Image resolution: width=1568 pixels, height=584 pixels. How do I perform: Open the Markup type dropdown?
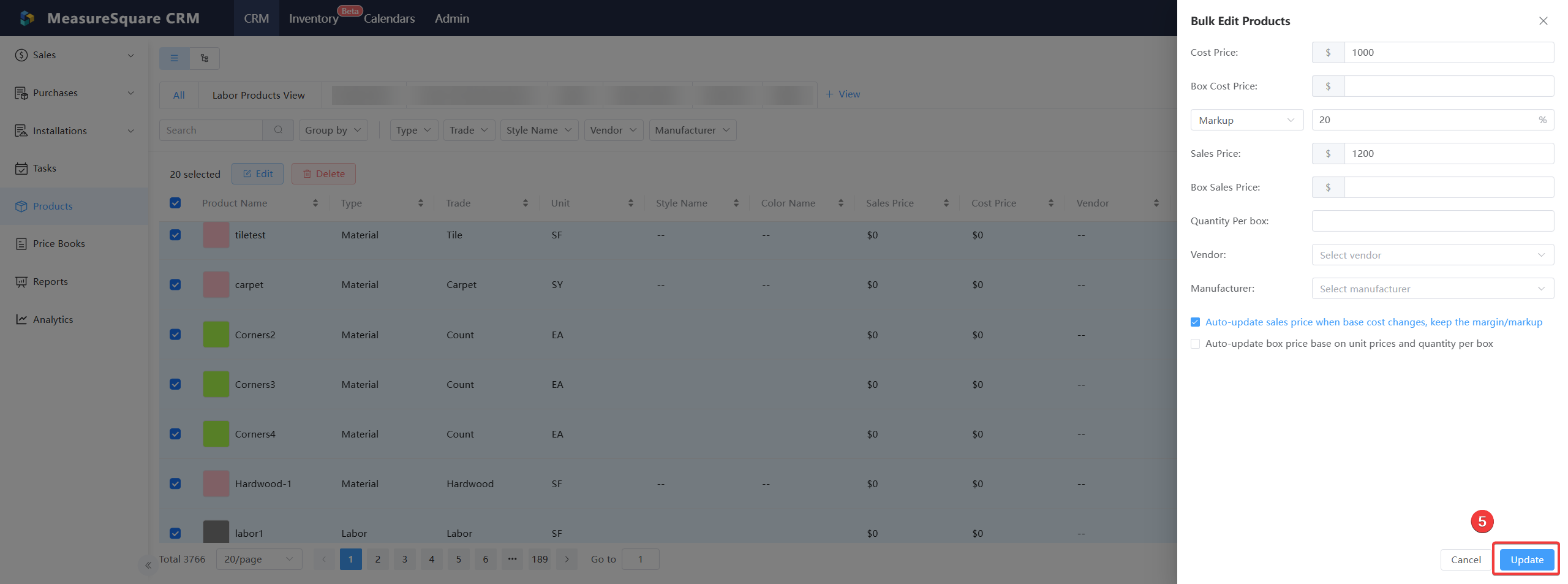pos(1246,120)
